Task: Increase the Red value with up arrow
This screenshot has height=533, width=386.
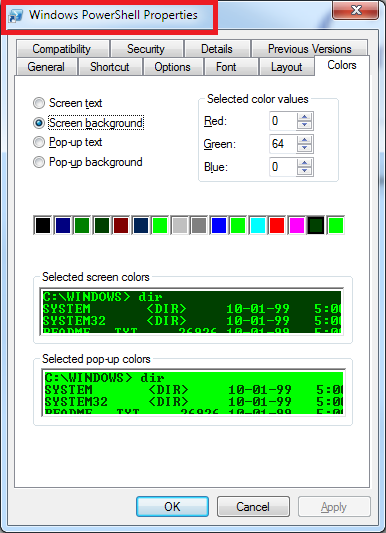Action: coord(304,117)
